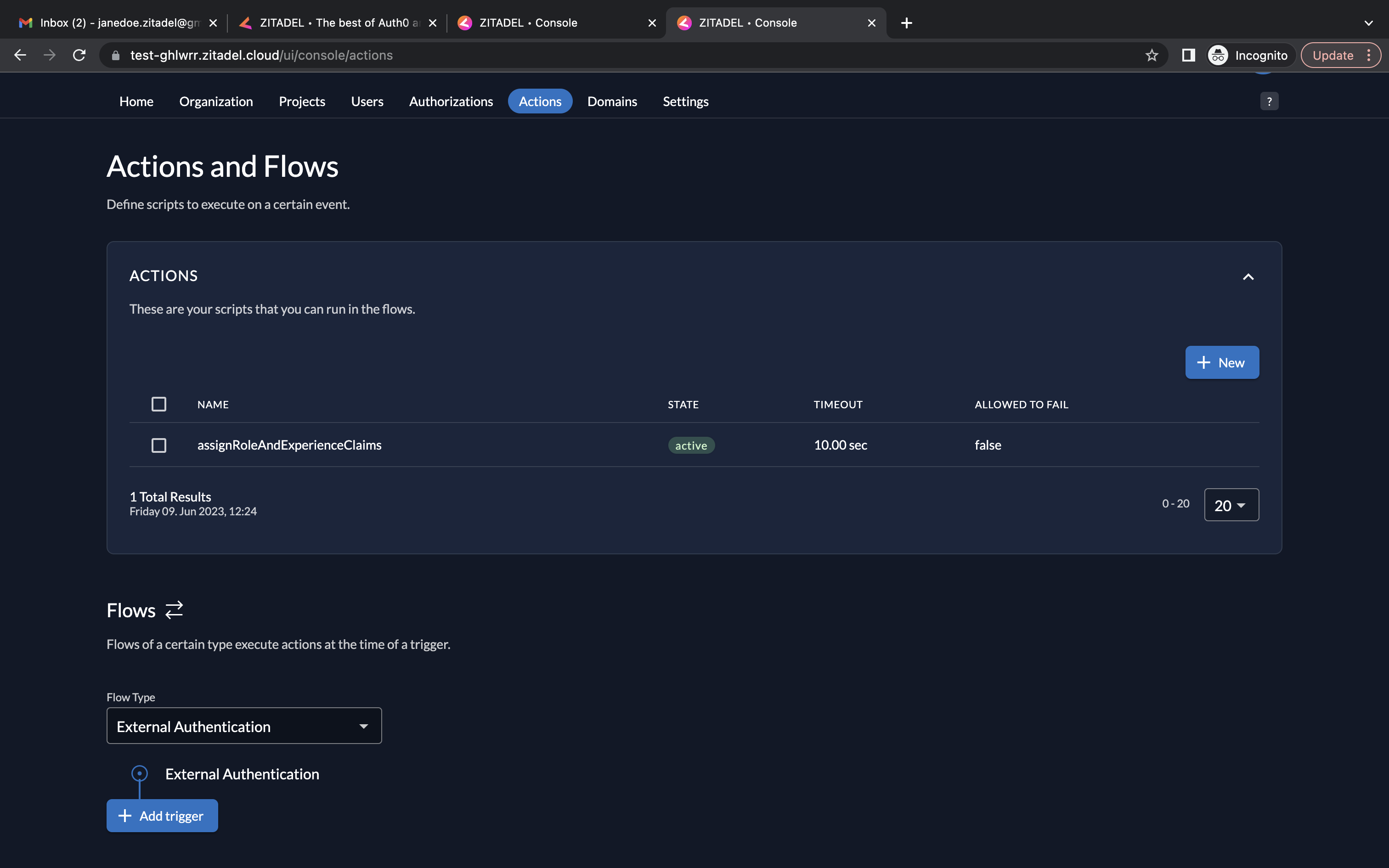Check the assignRoleAndExperienceClaims row checkbox
This screenshot has width=1389, height=868.
[159, 445]
